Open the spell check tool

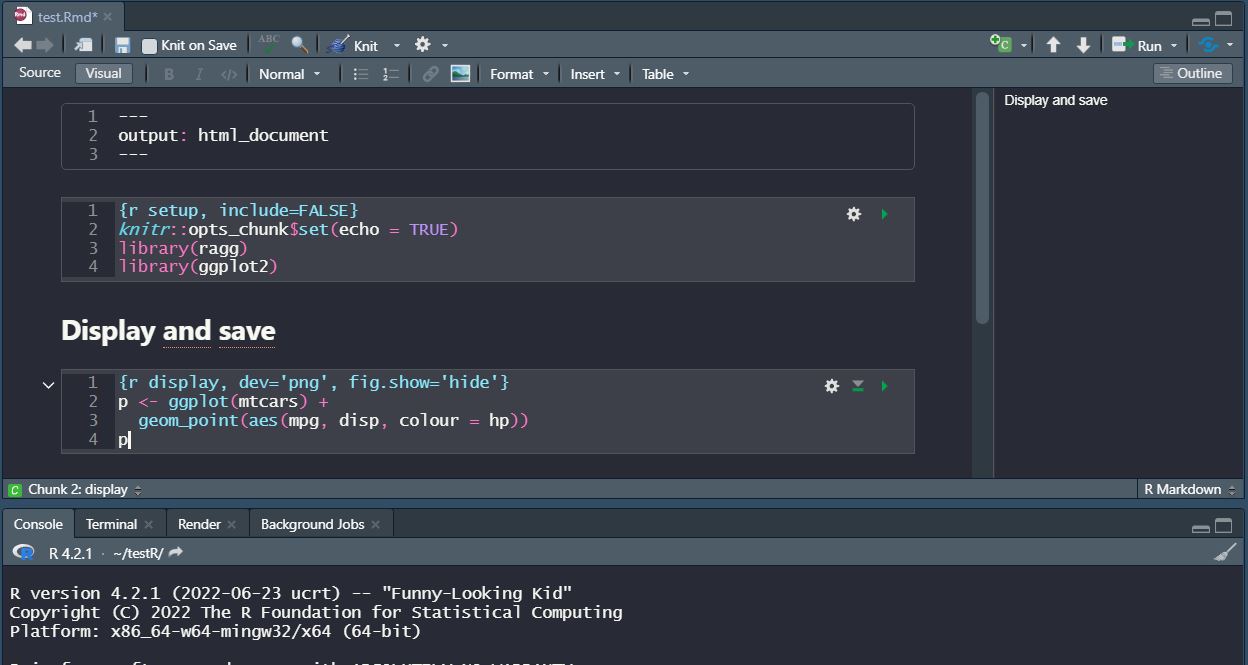[267, 44]
